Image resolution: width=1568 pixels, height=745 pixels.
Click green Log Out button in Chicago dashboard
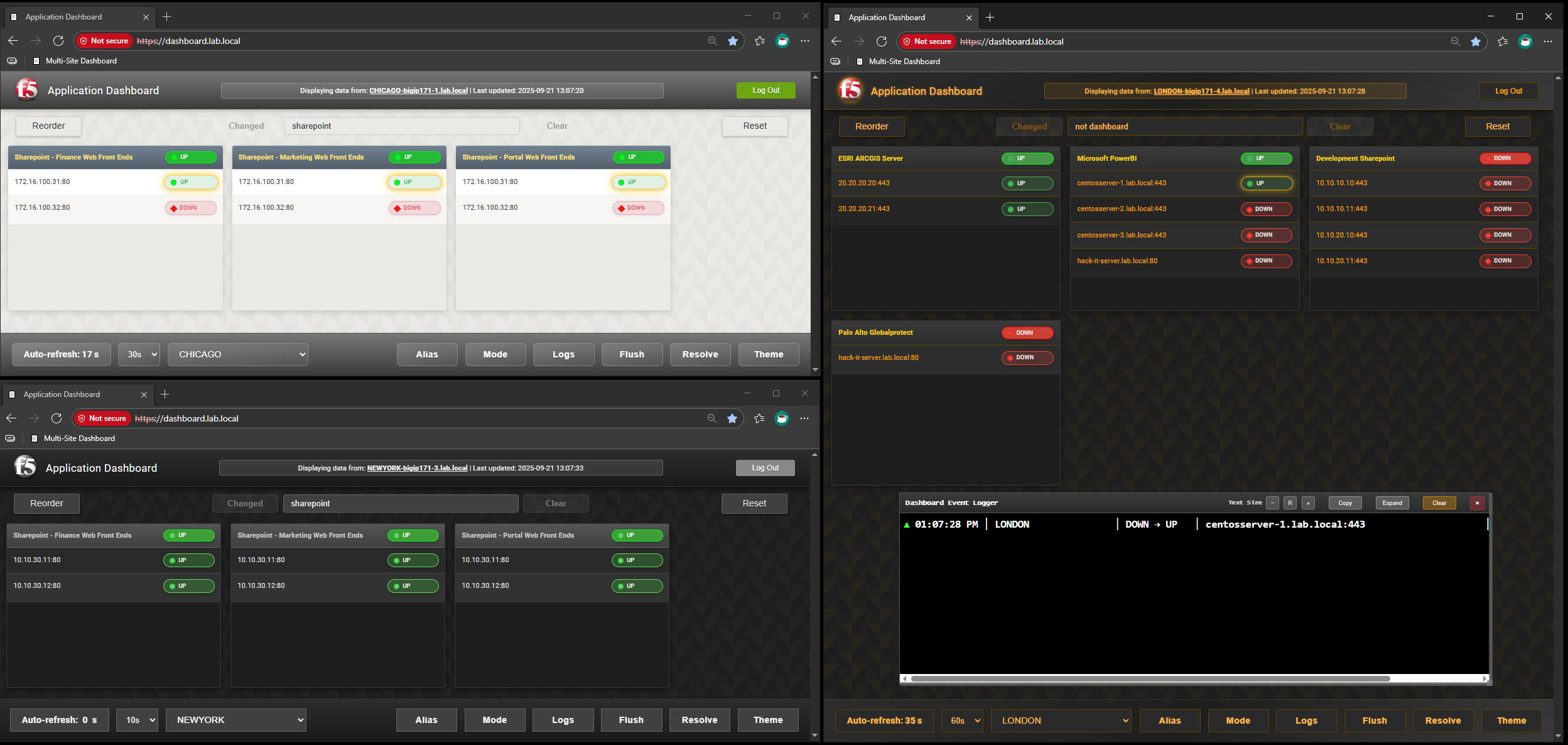766,90
